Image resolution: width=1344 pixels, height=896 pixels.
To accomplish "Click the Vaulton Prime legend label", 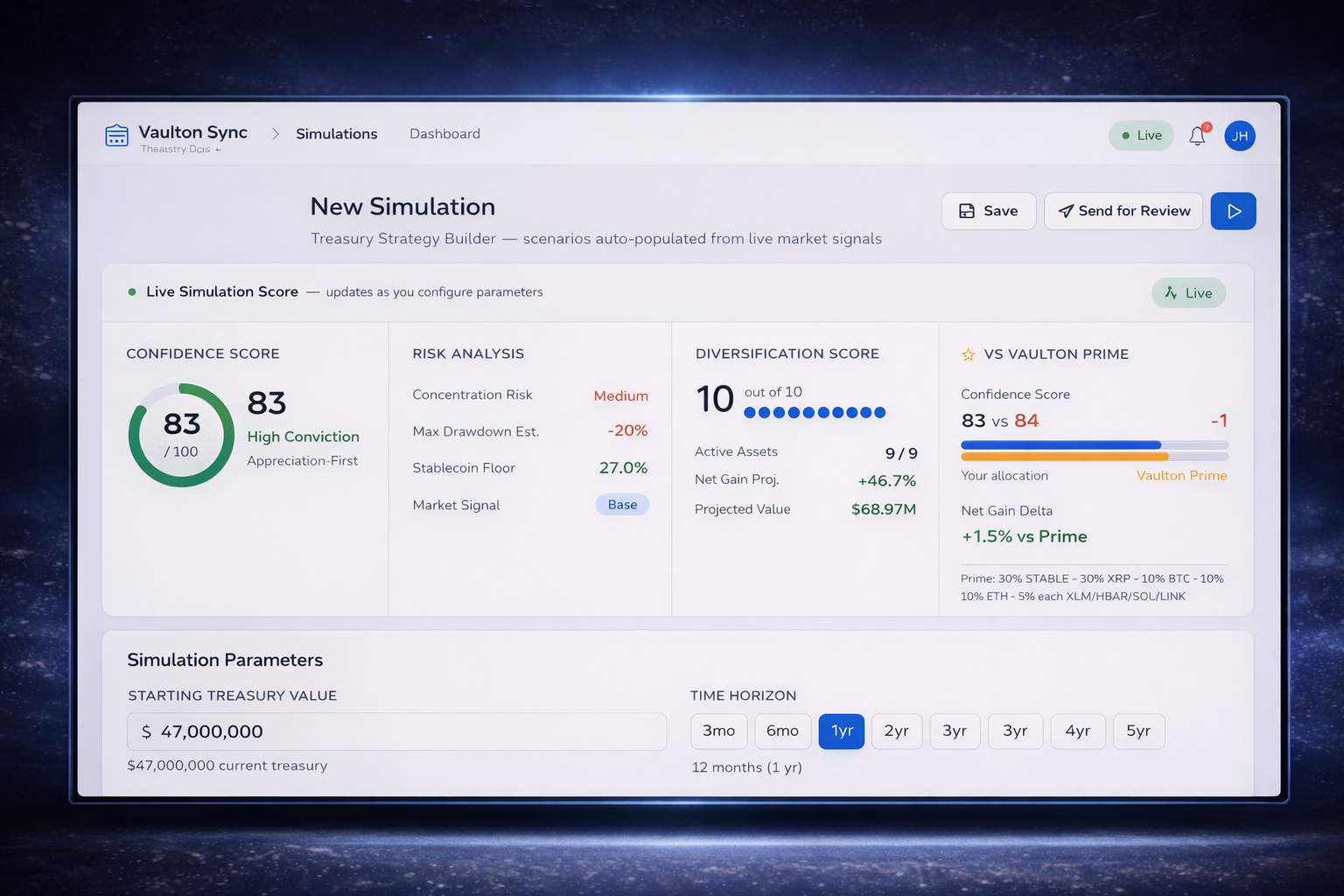I will (1181, 476).
